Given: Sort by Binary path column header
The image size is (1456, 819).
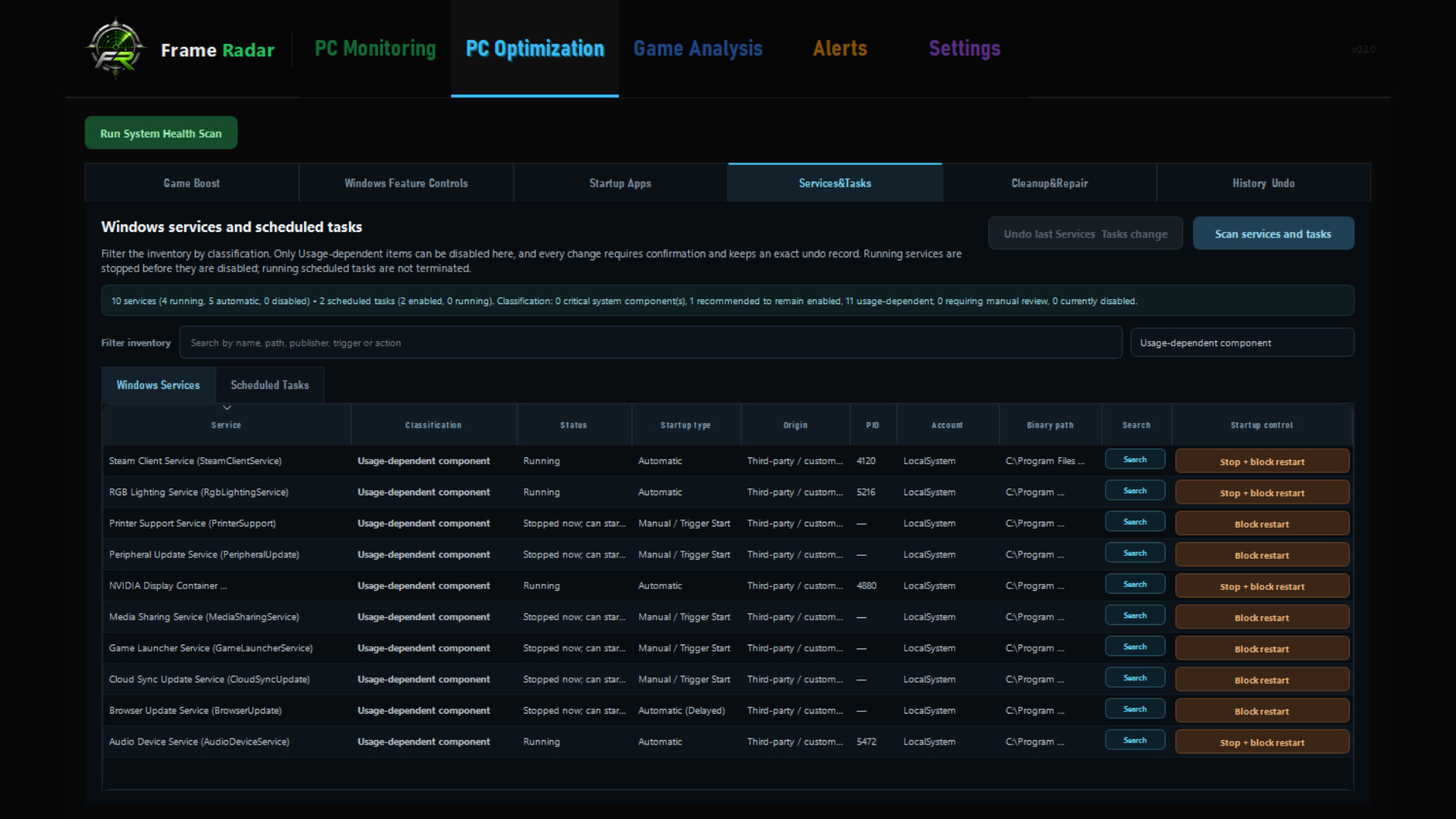Looking at the screenshot, I should pos(1050,425).
